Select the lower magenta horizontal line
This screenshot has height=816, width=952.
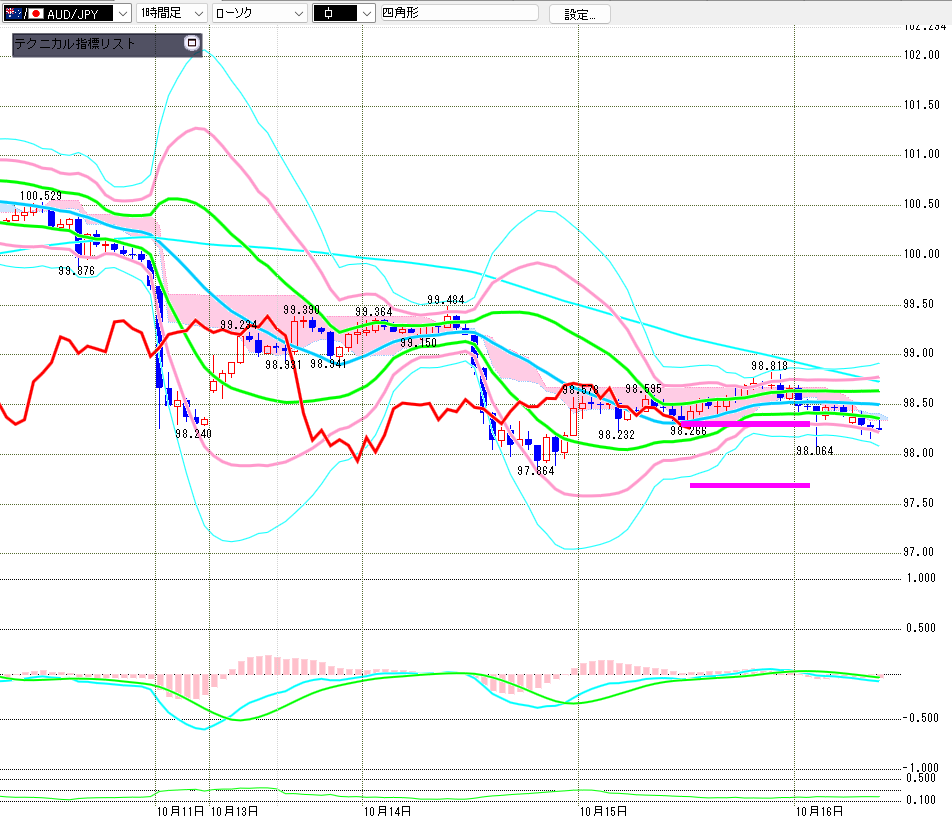749,486
